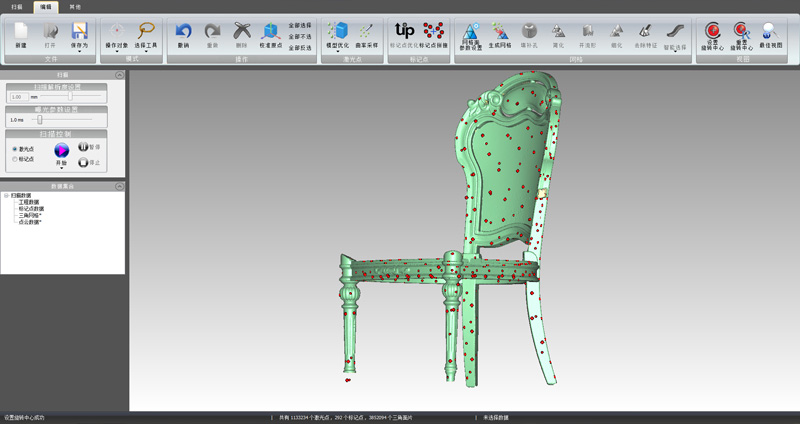Click the 全部反选 (Invert Selection) button
Image resolution: width=800 pixels, height=424 pixels.
[299, 47]
